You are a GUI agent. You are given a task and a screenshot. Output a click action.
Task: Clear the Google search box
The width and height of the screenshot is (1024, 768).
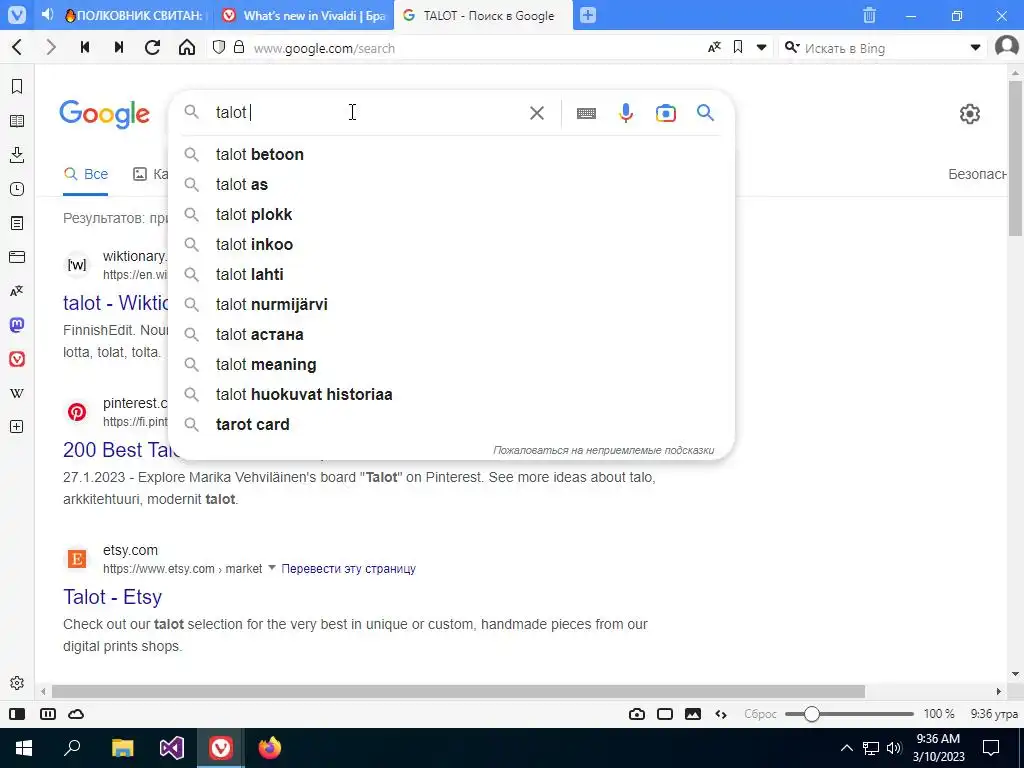click(x=537, y=113)
